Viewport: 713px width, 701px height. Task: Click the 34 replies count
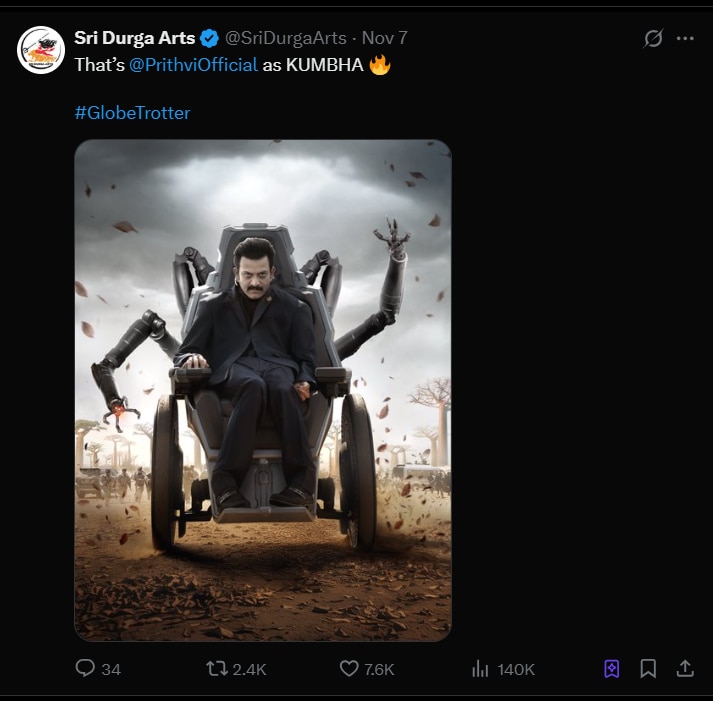coord(111,669)
